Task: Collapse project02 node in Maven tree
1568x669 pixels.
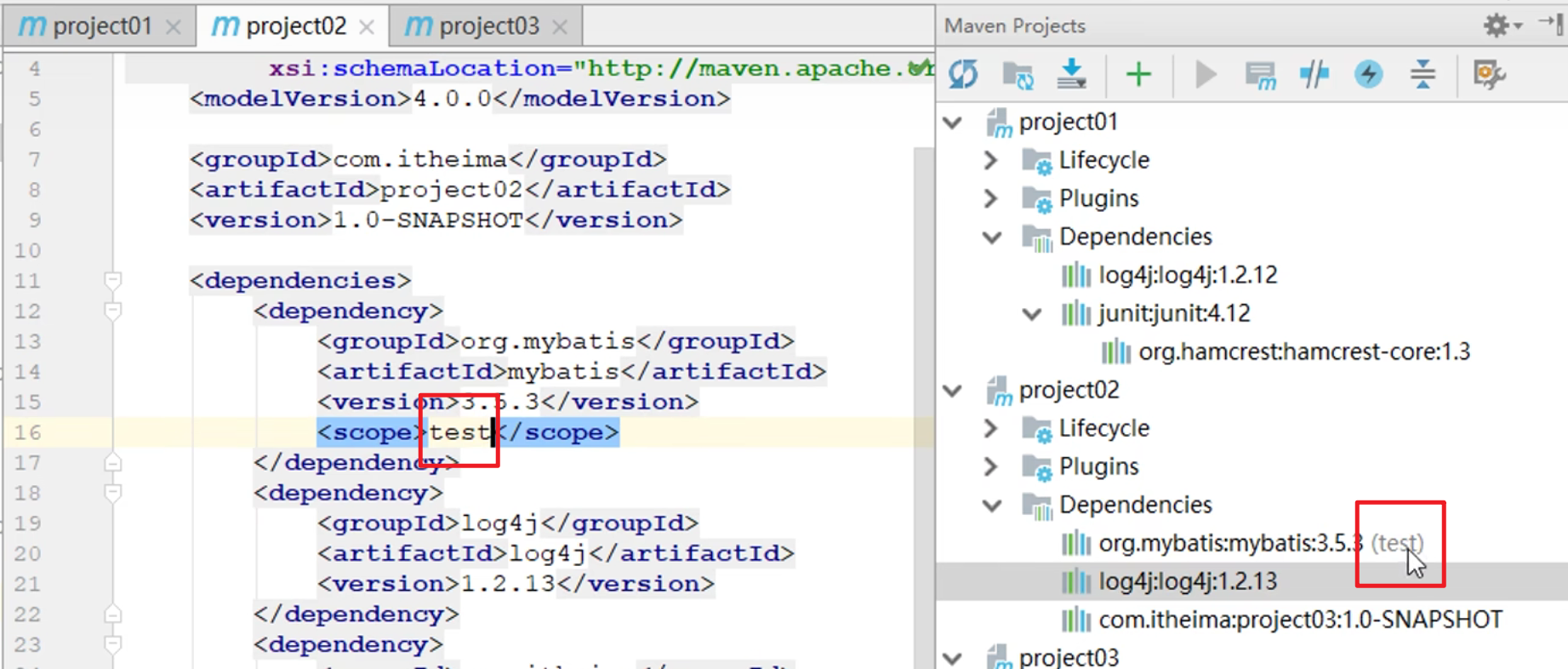Action: (x=954, y=391)
